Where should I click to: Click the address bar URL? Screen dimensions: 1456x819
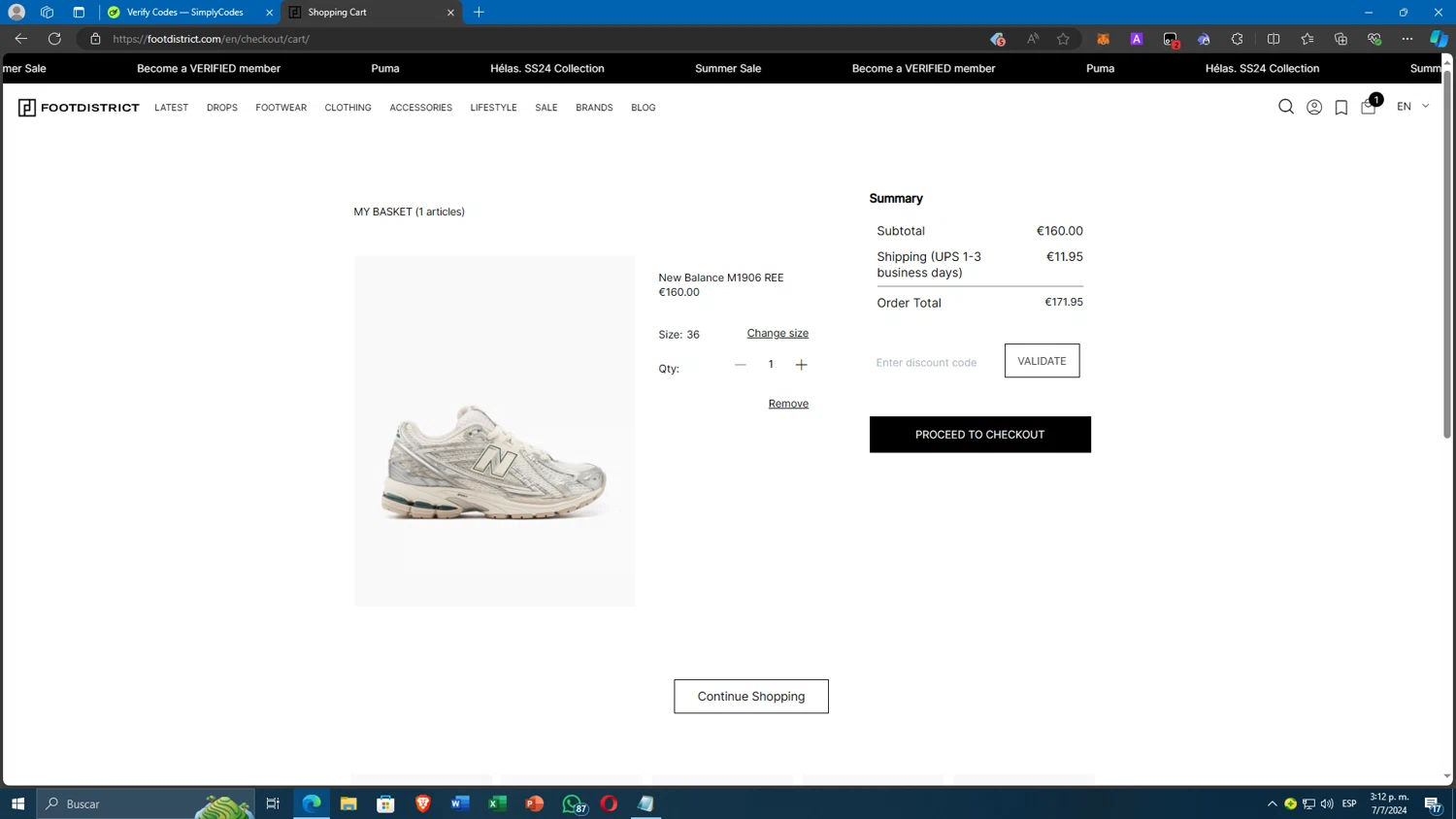(x=211, y=39)
